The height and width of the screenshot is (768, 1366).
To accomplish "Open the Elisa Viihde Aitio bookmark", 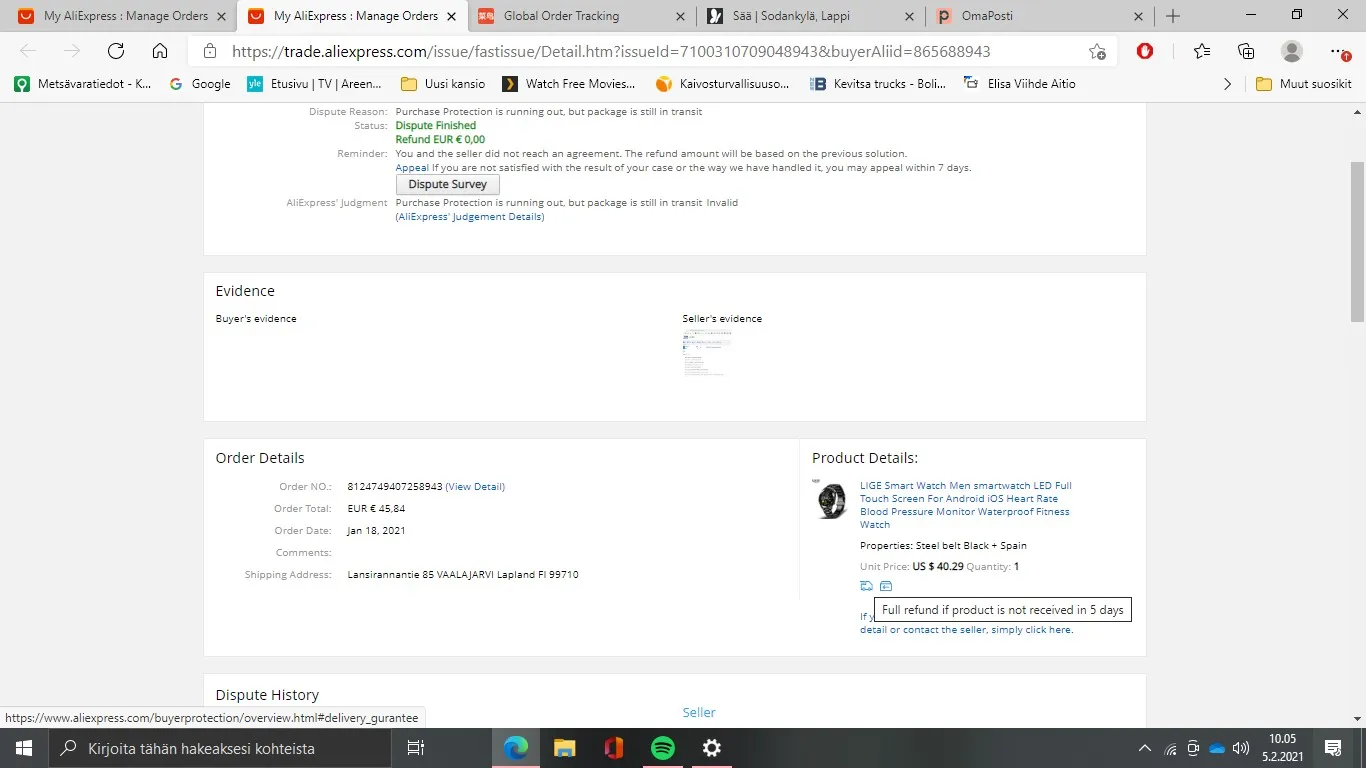I will coord(1019,84).
